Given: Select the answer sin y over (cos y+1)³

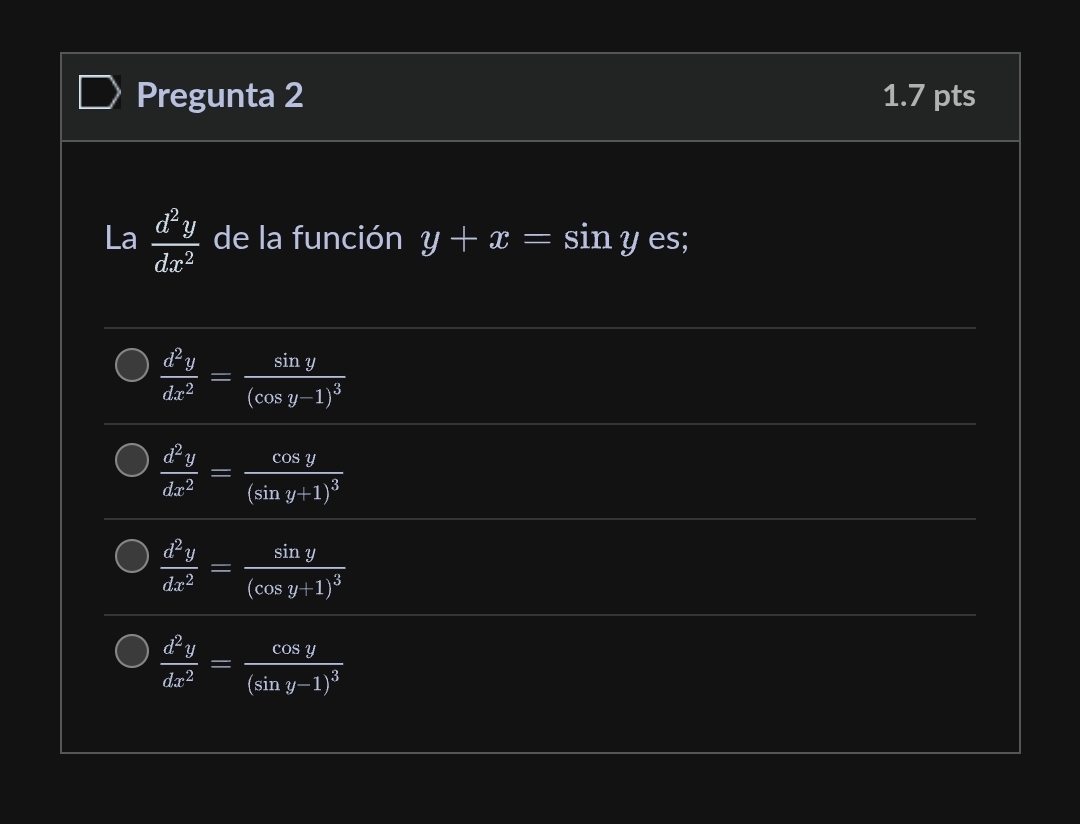Looking at the screenshot, I should [x=131, y=556].
